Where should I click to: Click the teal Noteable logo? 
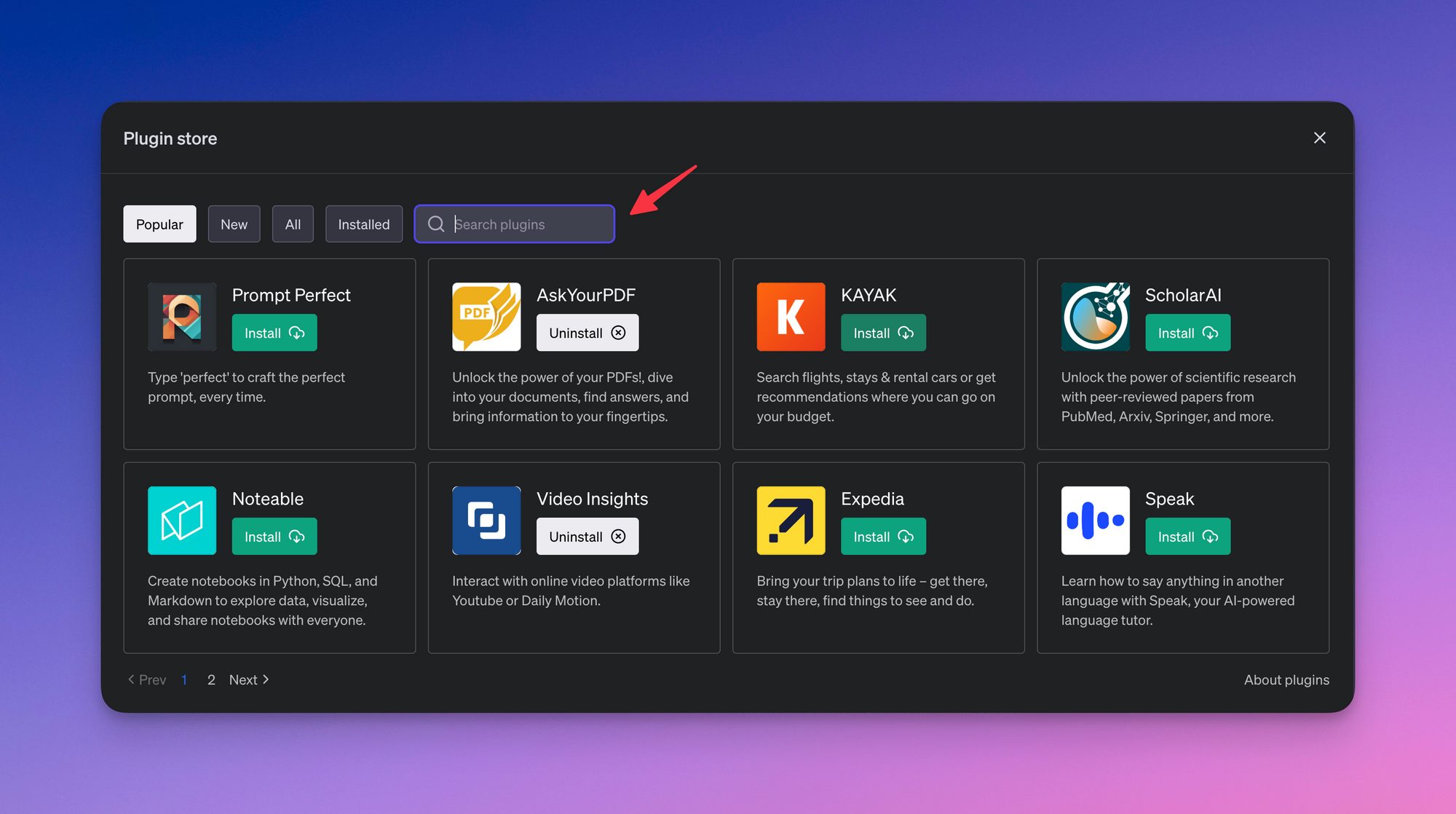click(x=182, y=521)
